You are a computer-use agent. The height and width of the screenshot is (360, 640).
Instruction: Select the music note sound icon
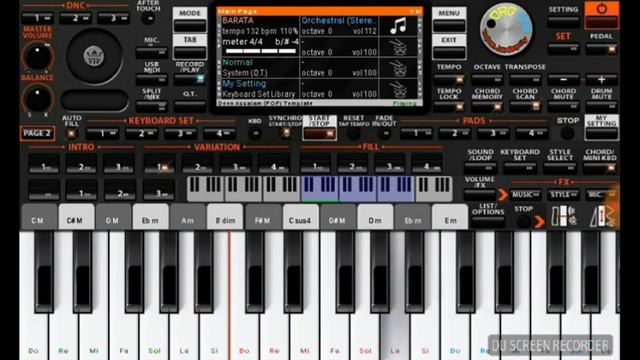399,26
